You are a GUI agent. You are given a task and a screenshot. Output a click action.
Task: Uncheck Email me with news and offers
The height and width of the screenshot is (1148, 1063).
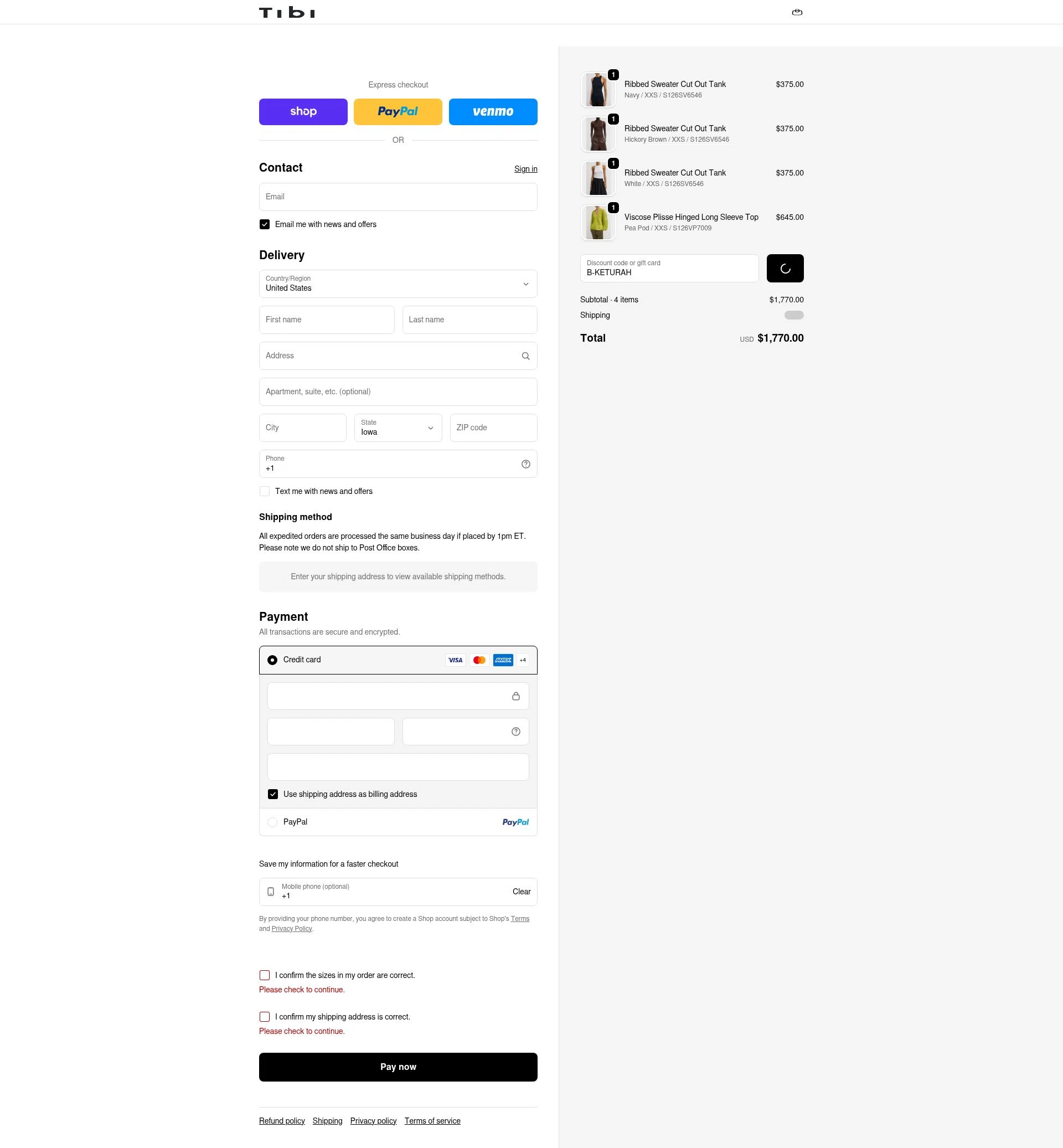(x=264, y=224)
